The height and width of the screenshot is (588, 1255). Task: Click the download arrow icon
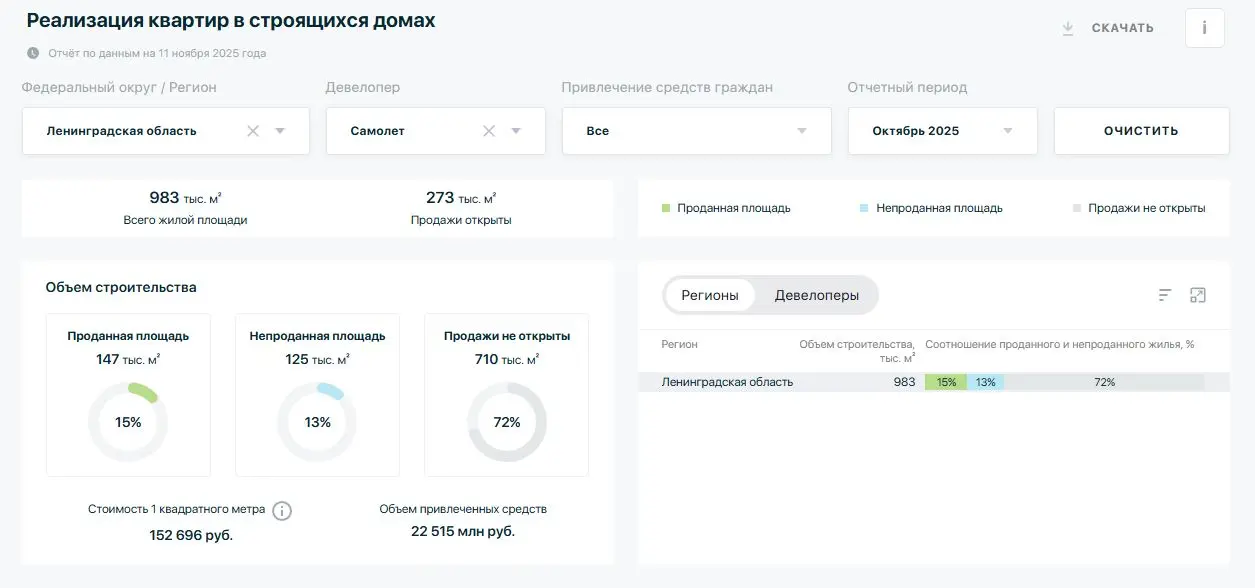point(1067,29)
